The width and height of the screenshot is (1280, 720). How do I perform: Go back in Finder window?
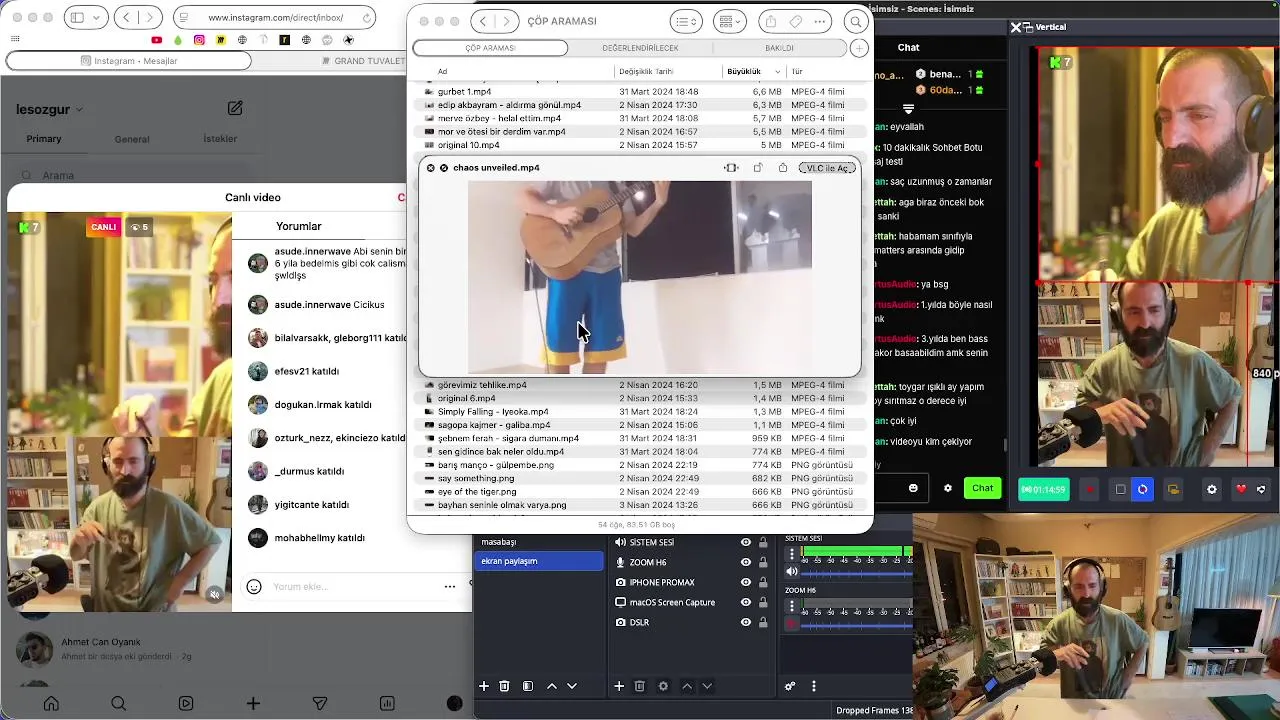tap(483, 21)
